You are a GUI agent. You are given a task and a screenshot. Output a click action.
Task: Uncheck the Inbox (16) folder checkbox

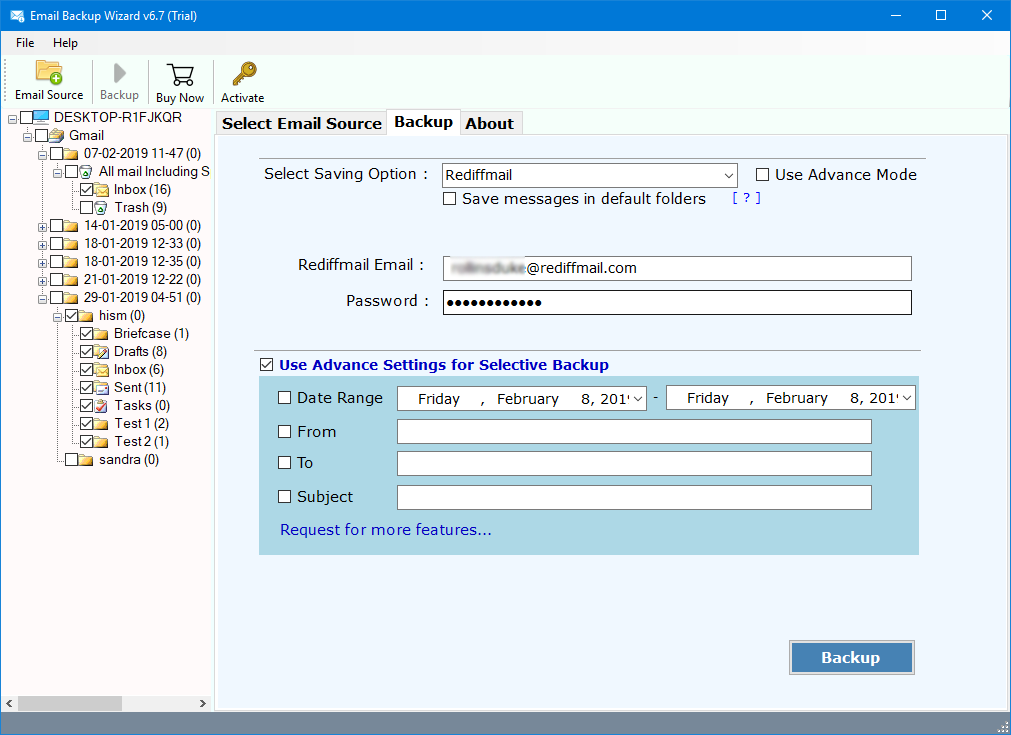click(x=86, y=190)
